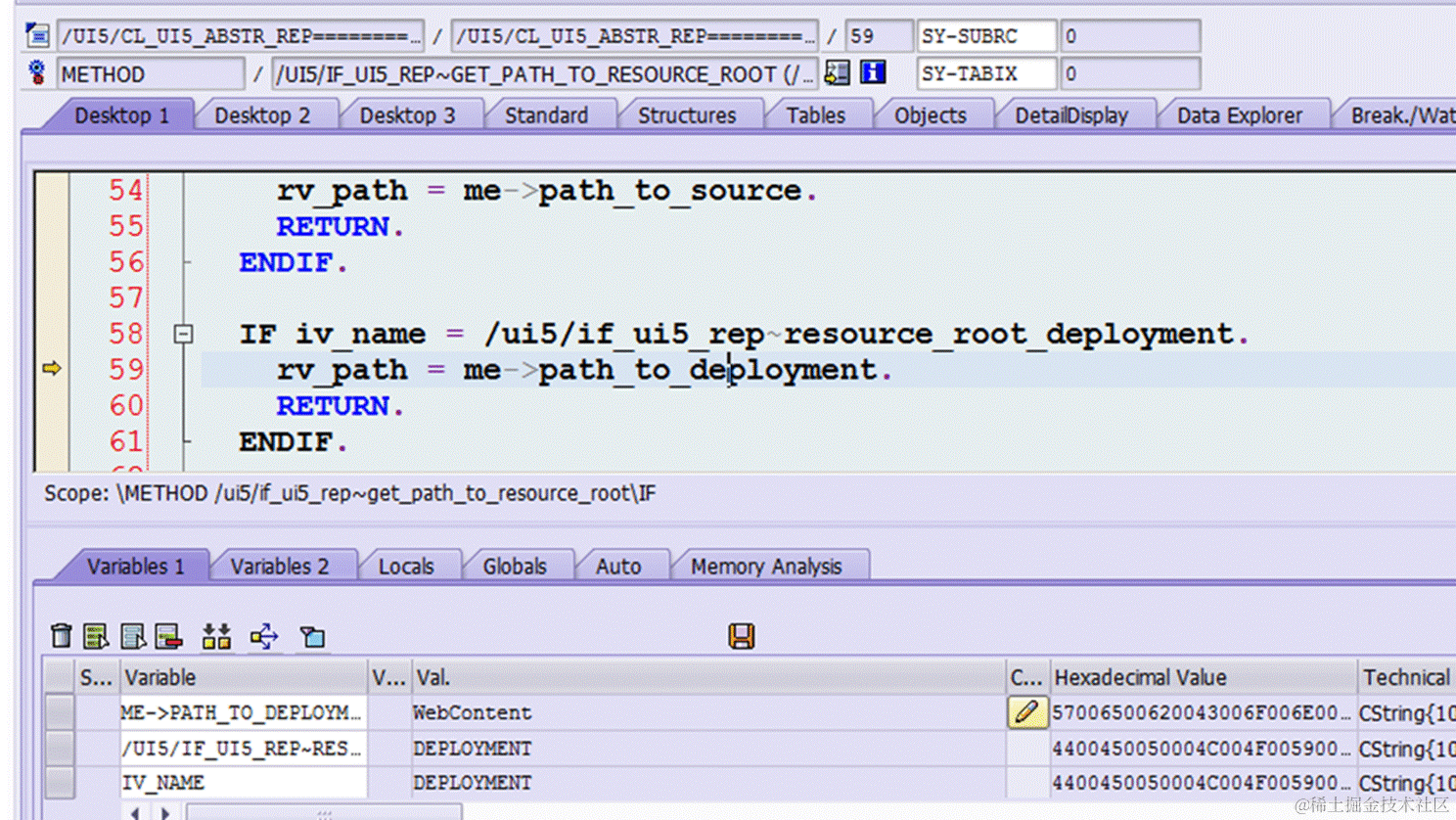Viewport: 1456px width, 820px height.
Task: Select the Globals tab
Action: (x=514, y=567)
